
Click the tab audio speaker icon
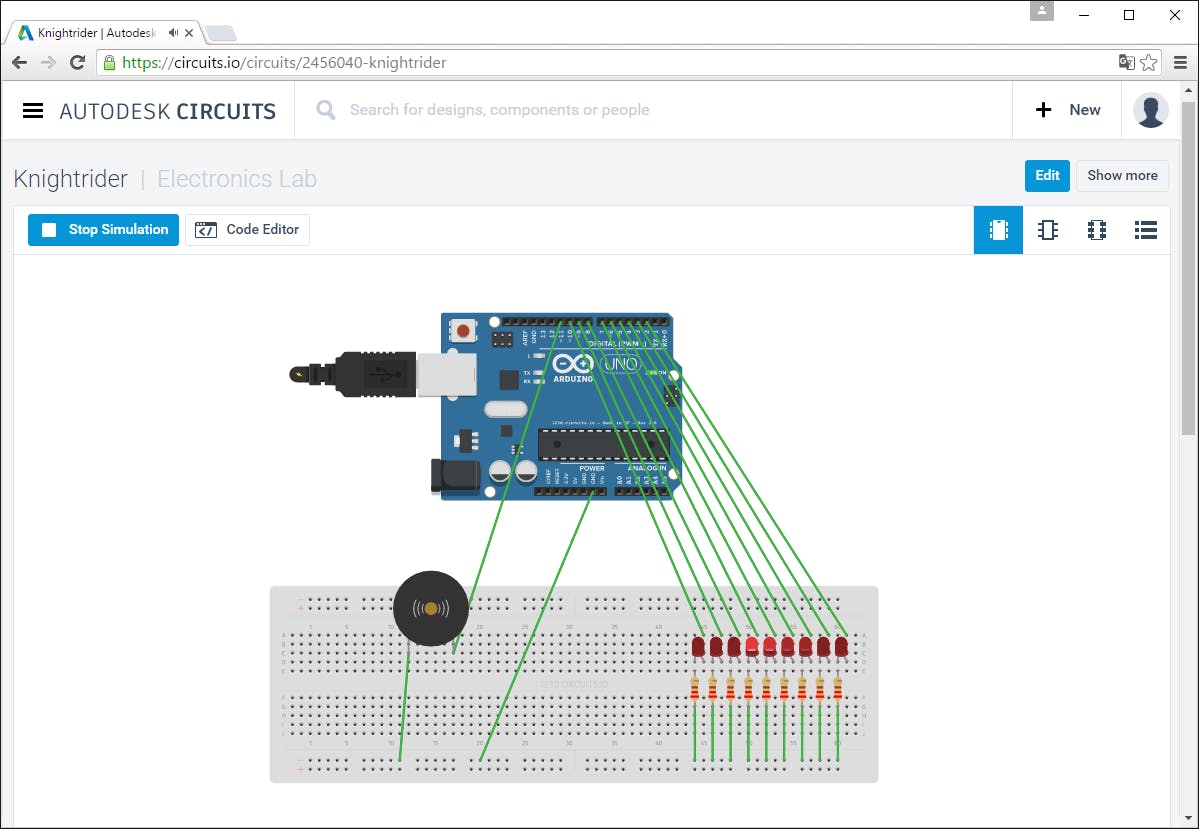tap(174, 33)
